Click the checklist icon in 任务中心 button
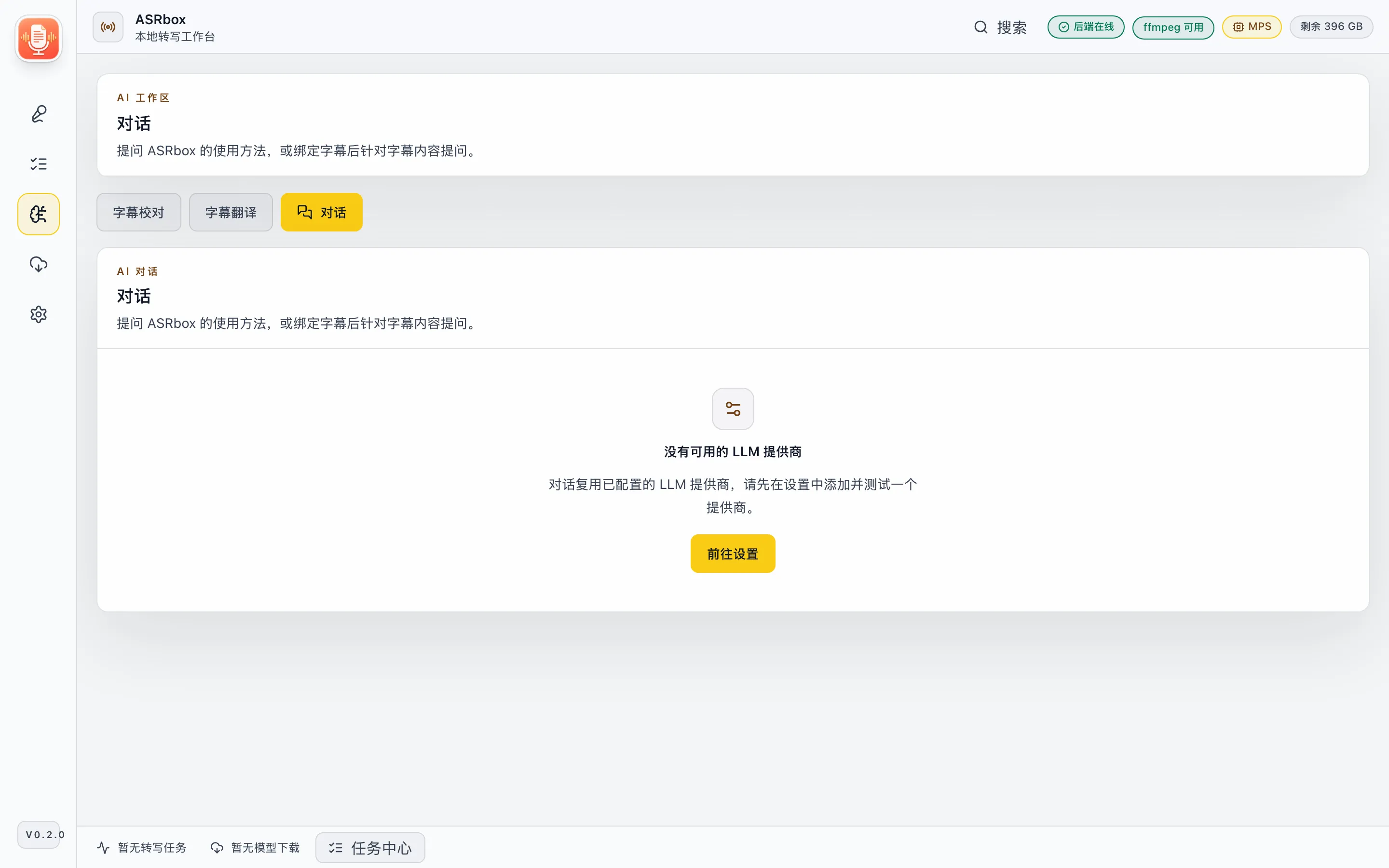1389x868 pixels. click(336, 847)
